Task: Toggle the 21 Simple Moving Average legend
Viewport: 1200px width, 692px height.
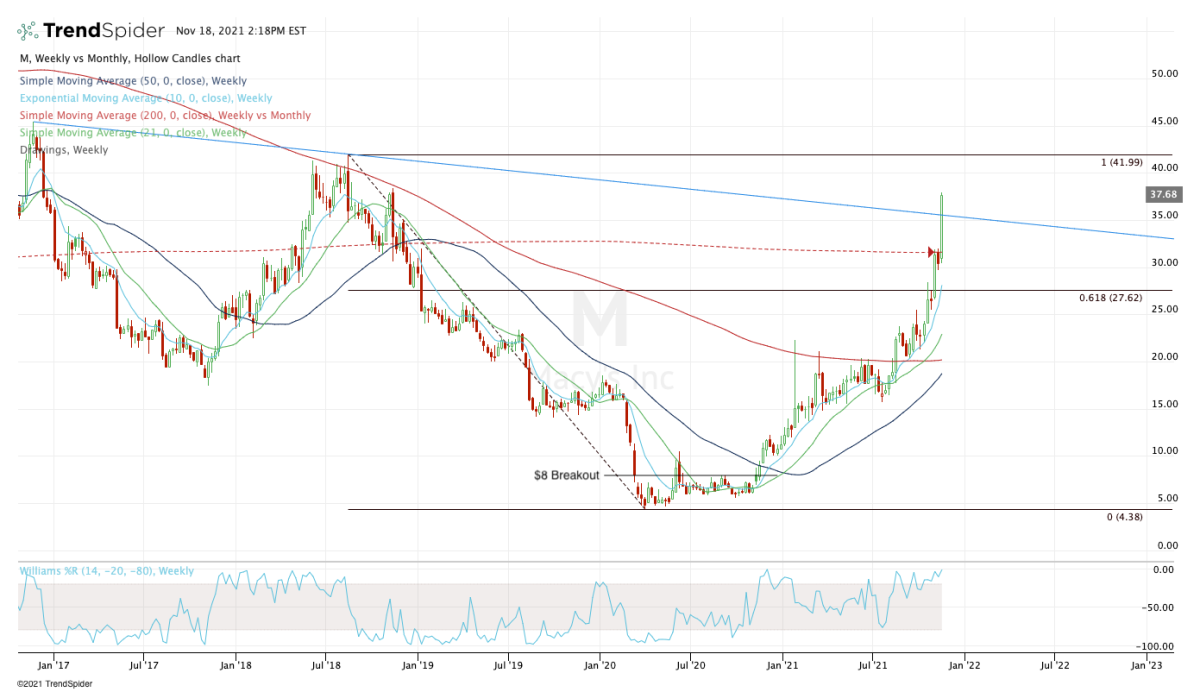Action: click(x=132, y=133)
